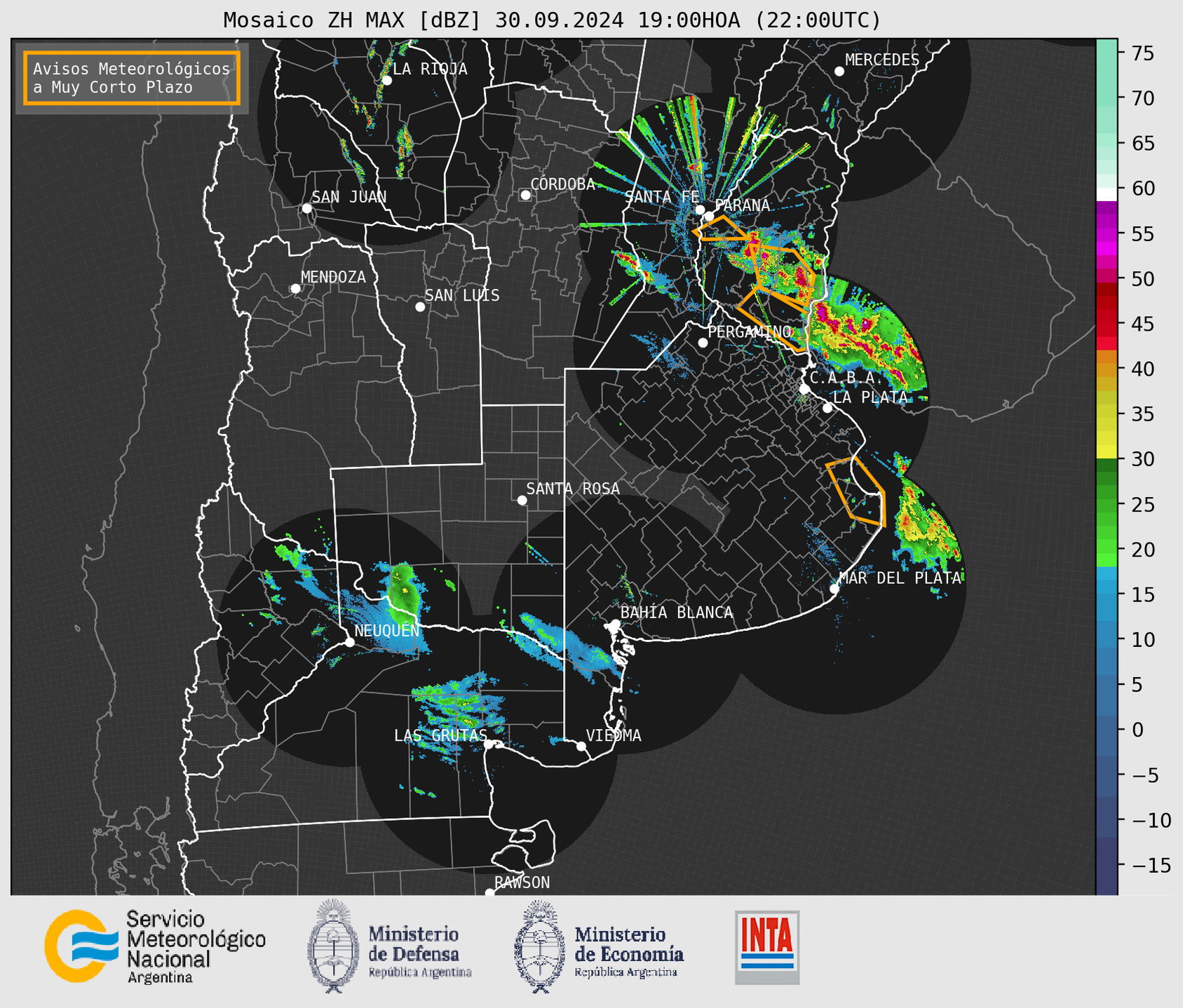Click the Avisos Meteorológicos a Muy Corto Plazo box

132,78
